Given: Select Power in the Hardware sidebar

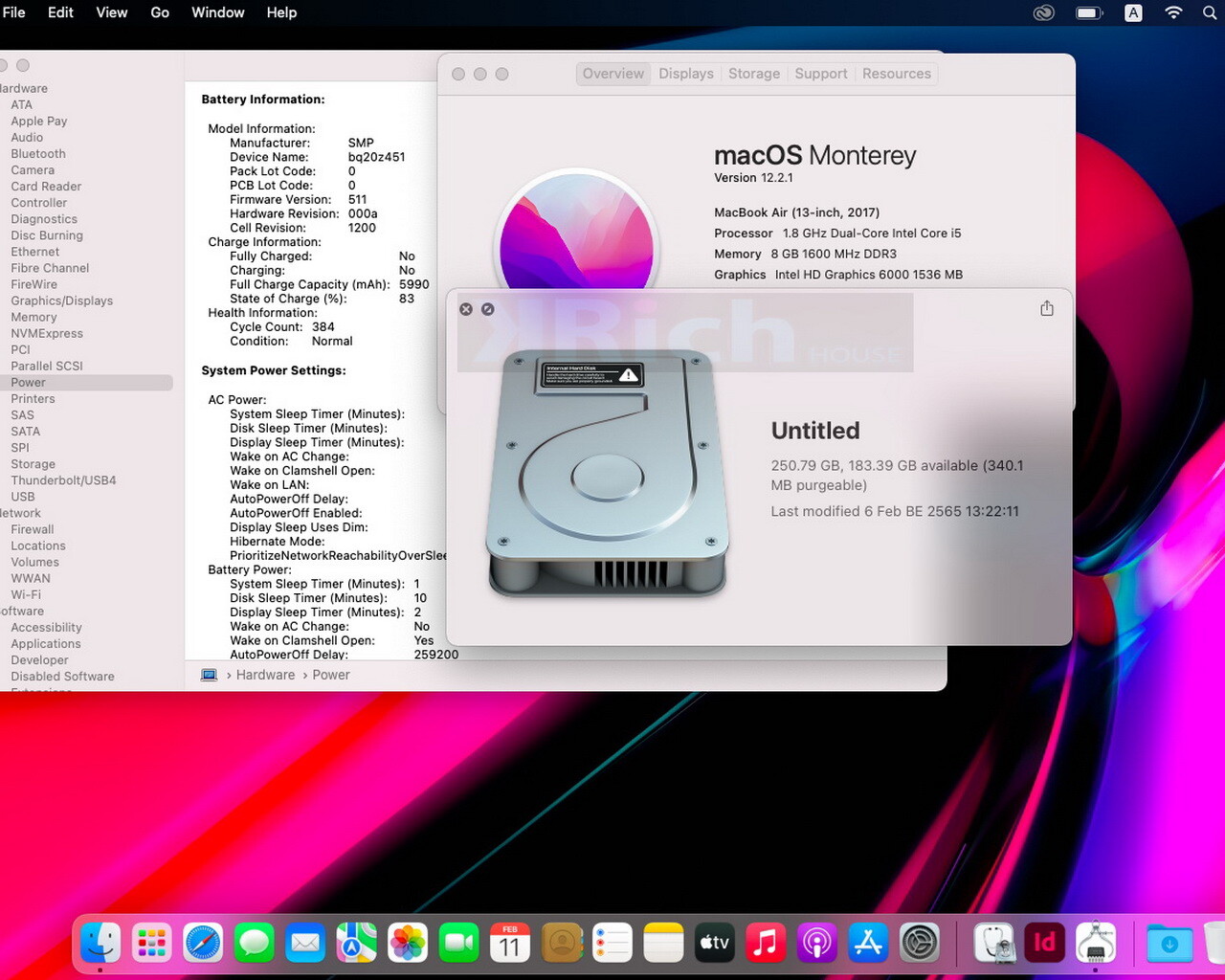Looking at the screenshot, I should [86, 383].
